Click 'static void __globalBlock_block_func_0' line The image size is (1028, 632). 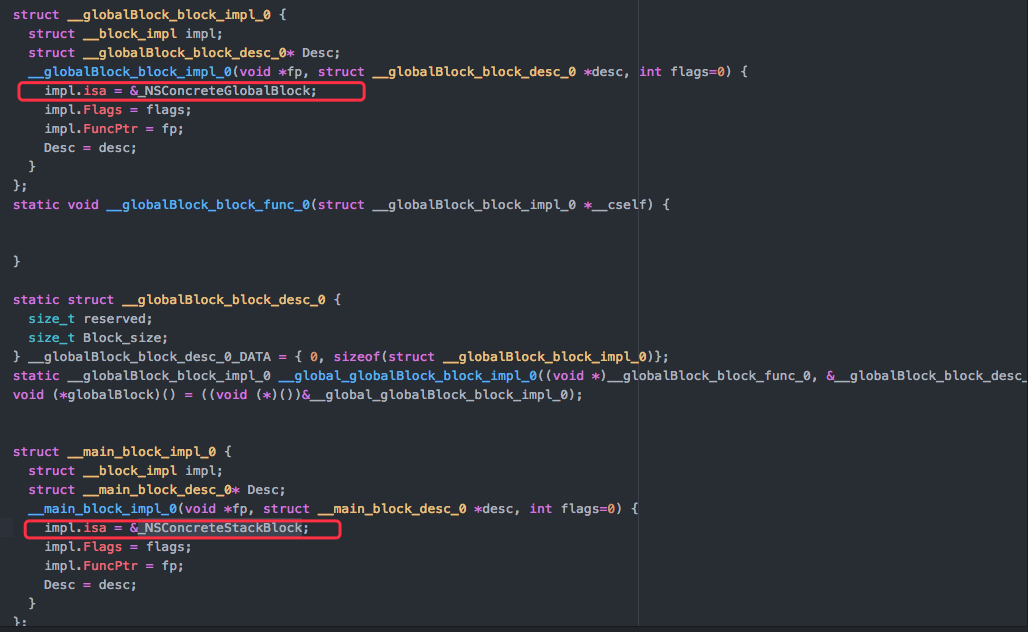pos(341,205)
